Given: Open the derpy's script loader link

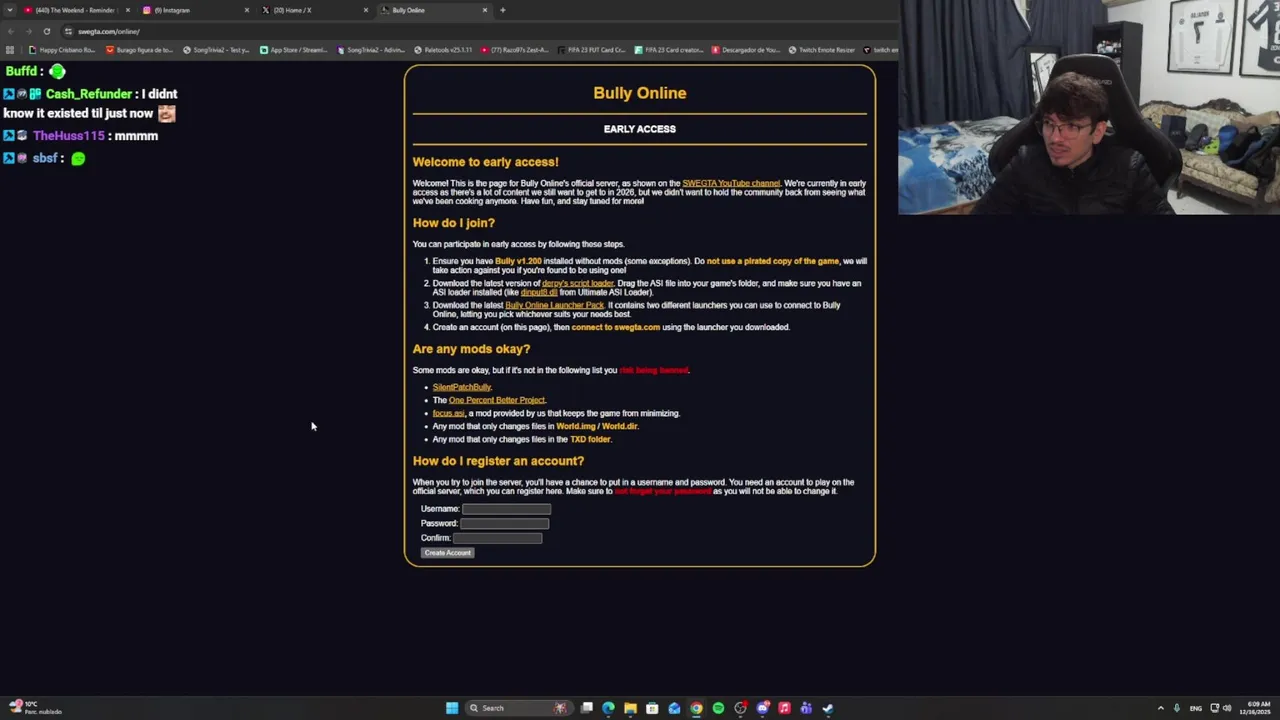Looking at the screenshot, I should pyautogui.click(x=578, y=283).
